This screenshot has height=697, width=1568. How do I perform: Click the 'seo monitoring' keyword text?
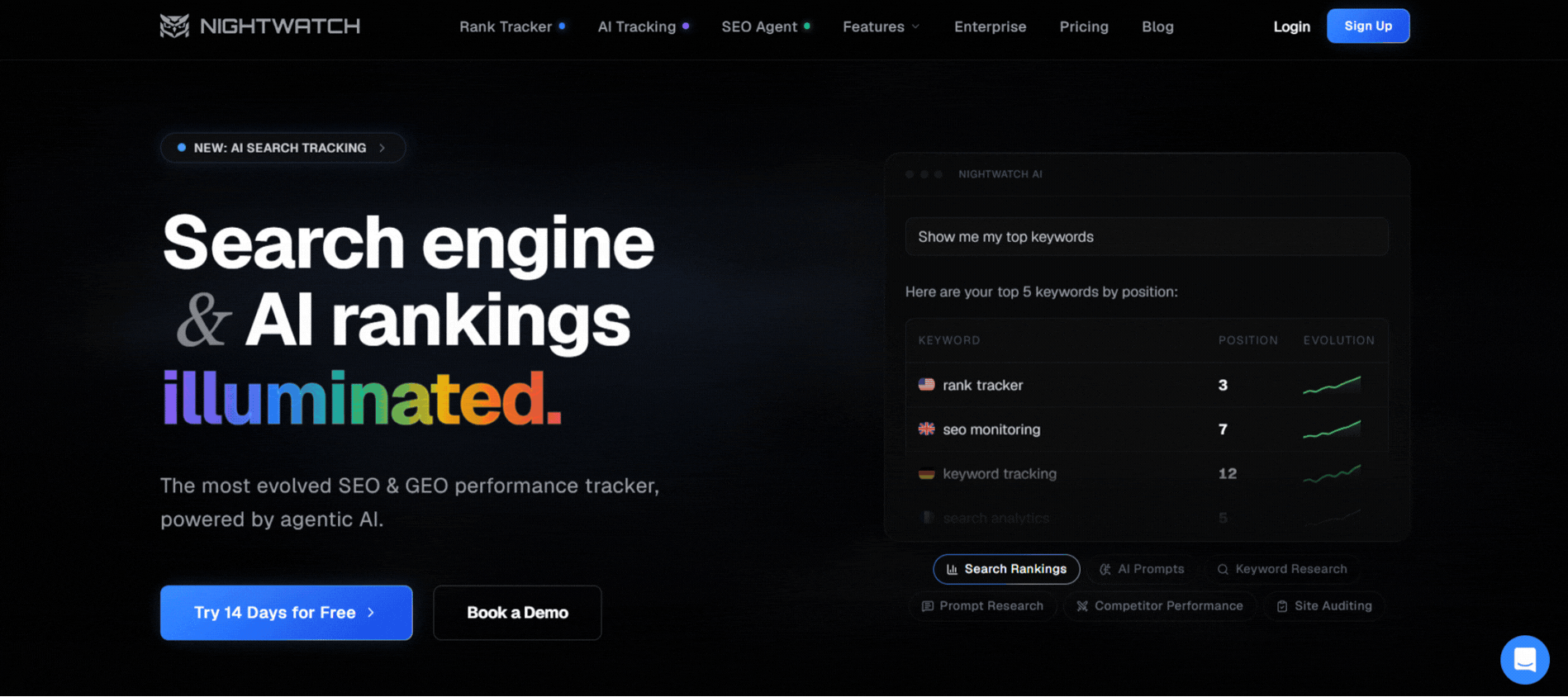[x=991, y=429]
